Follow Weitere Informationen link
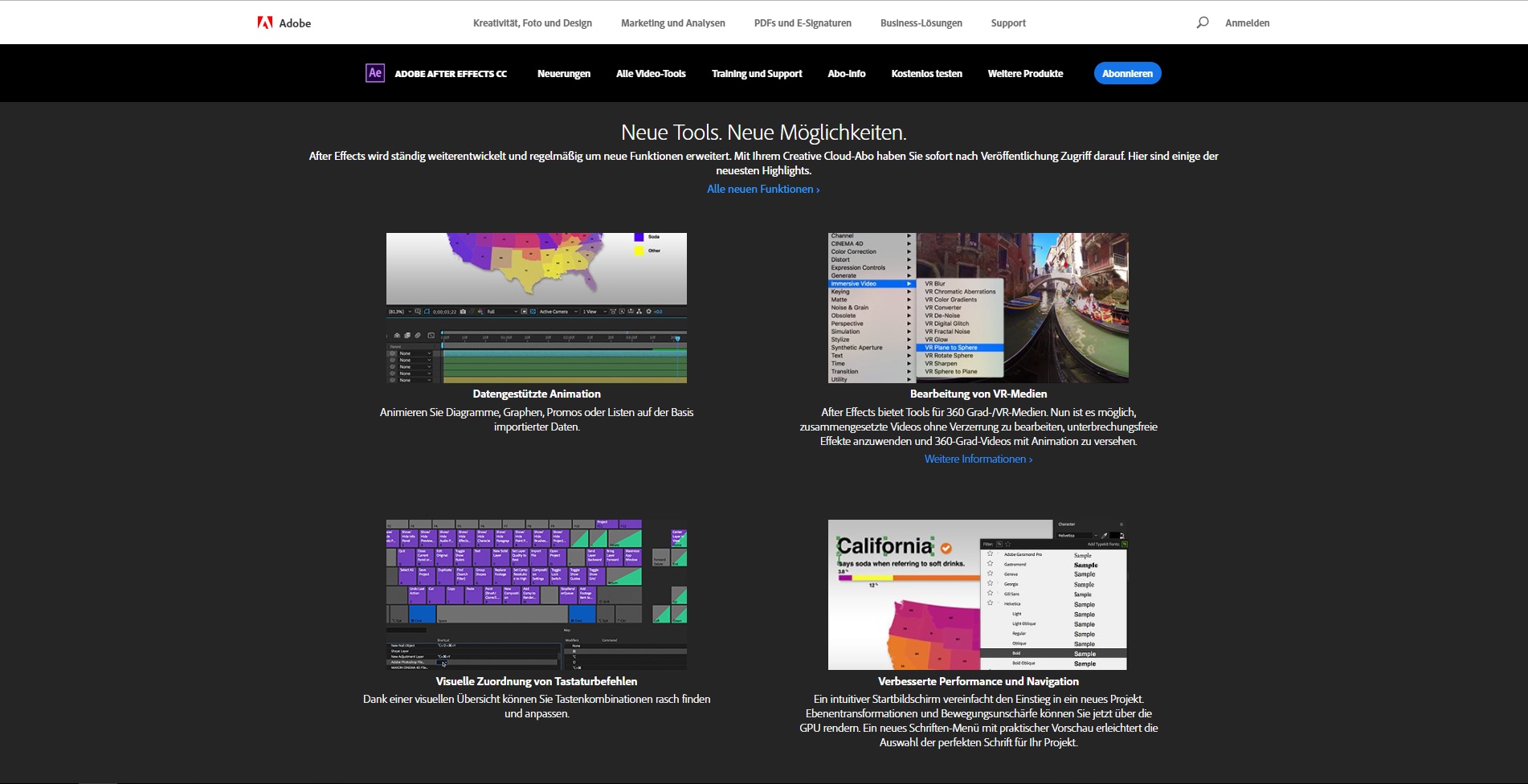1528x784 pixels. pyautogui.click(x=978, y=459)
